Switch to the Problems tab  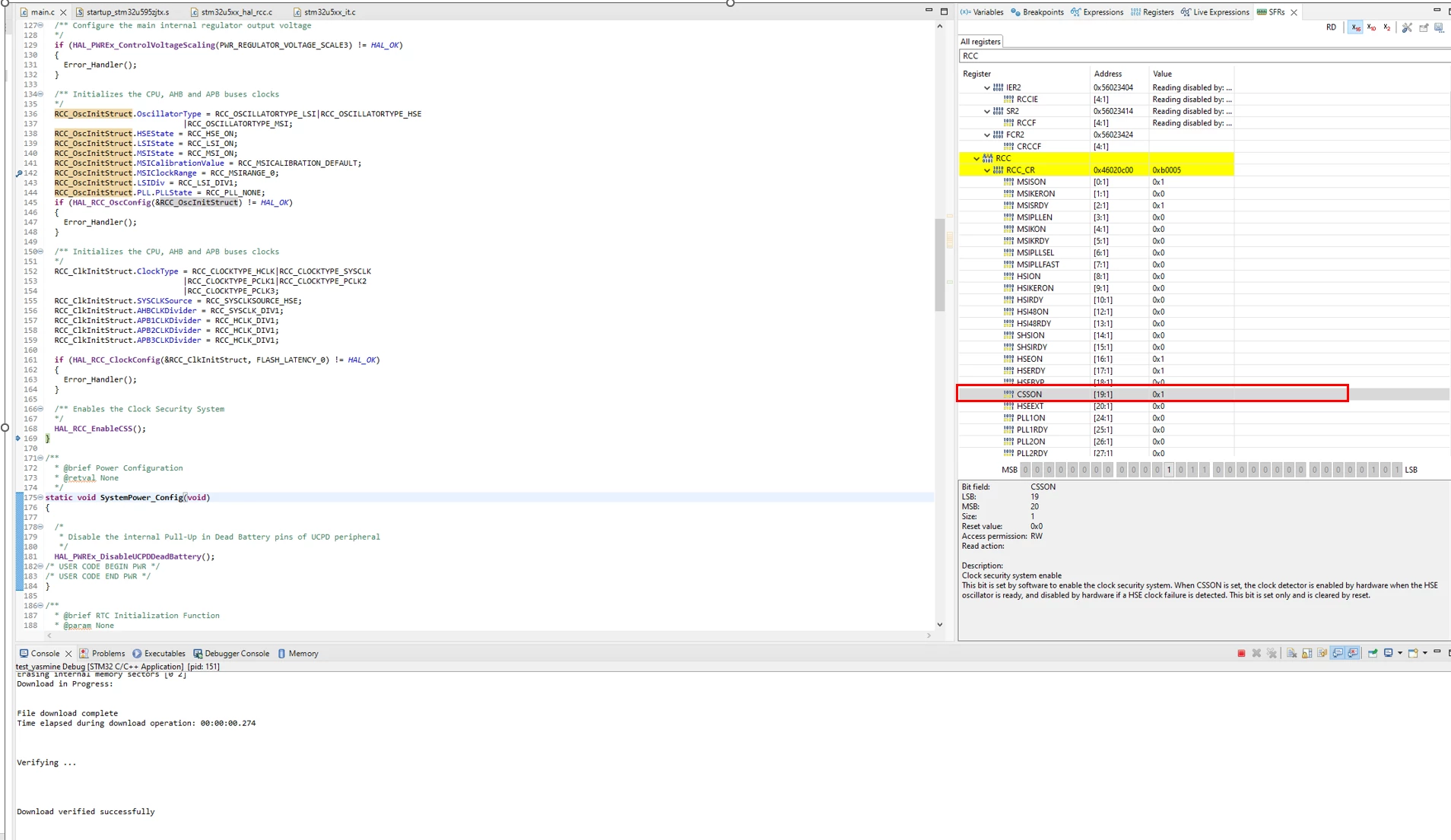[102, 654]
